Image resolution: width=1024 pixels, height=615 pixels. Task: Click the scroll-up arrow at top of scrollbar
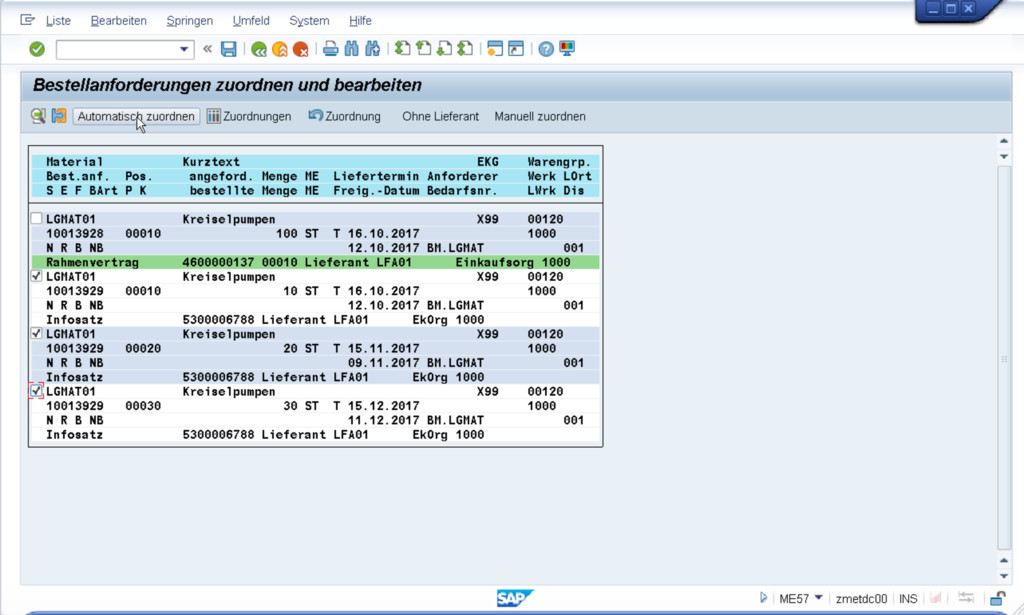coord(1004,141)
